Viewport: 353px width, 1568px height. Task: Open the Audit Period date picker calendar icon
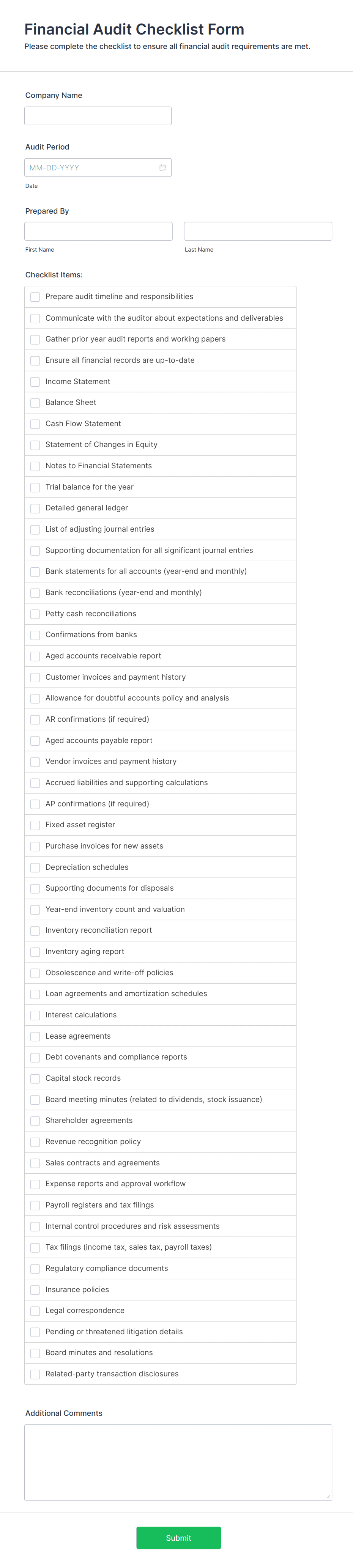tap(162, 167)
